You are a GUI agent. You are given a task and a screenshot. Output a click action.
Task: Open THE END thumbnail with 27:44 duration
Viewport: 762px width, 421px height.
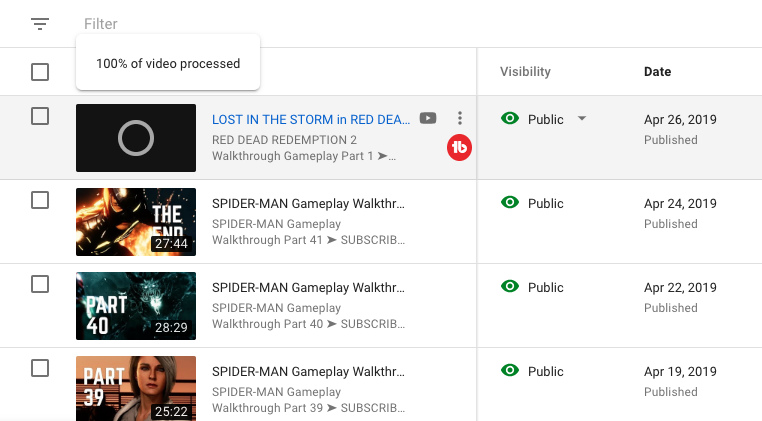tap(136, 222)
